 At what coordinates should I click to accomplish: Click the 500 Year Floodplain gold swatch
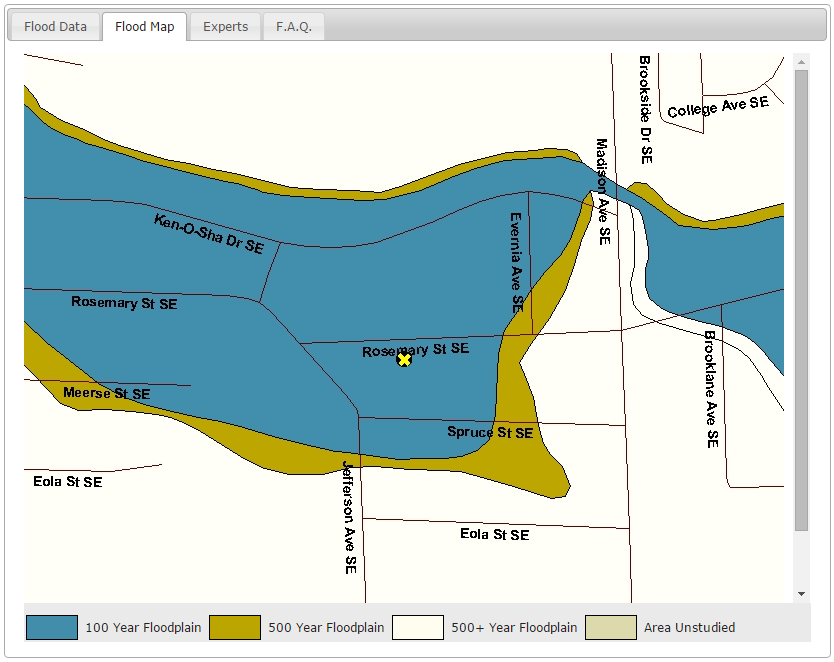tap(235, 627)
